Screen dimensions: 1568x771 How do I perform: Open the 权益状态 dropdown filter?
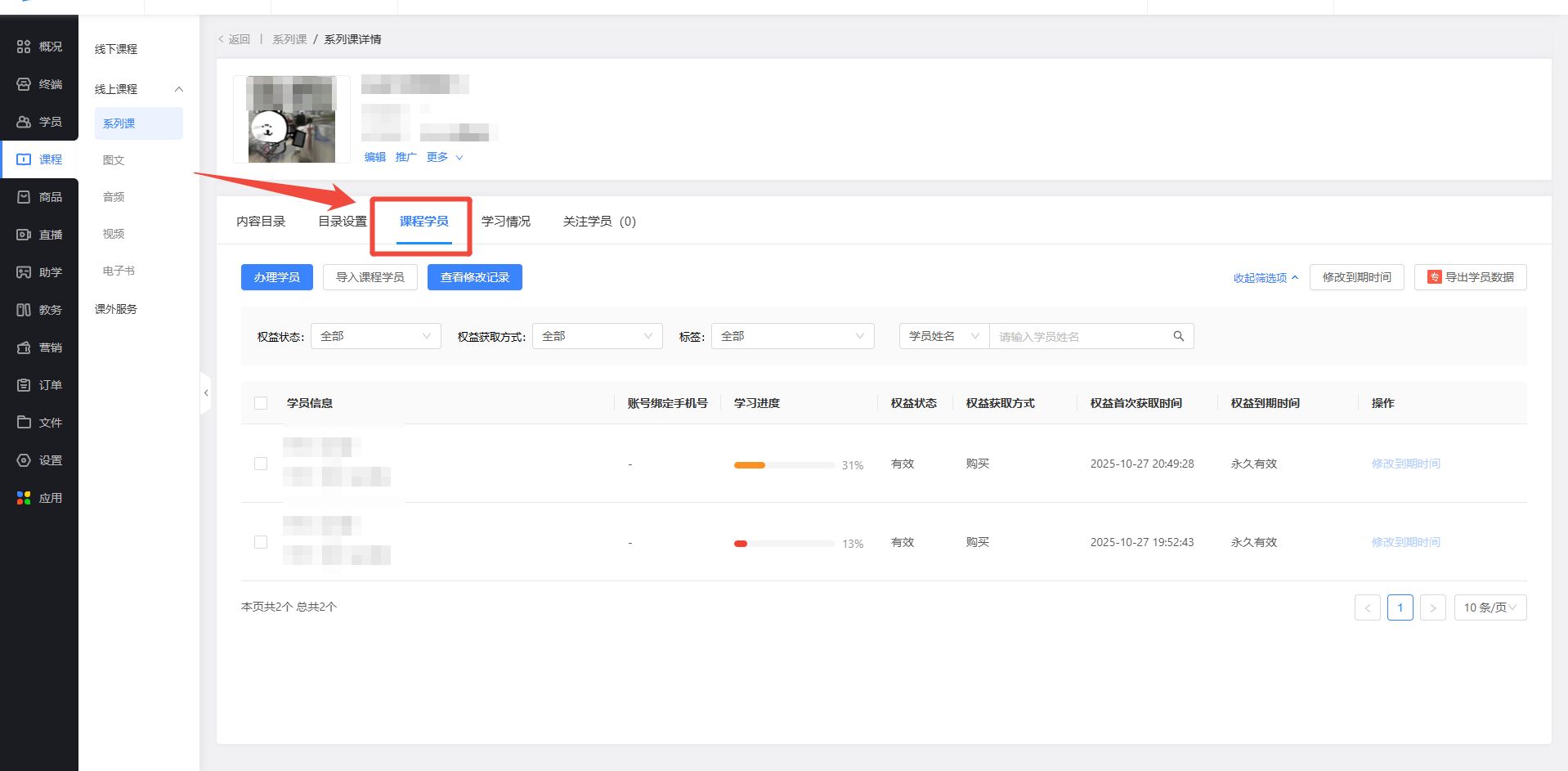tap(375, 336)
